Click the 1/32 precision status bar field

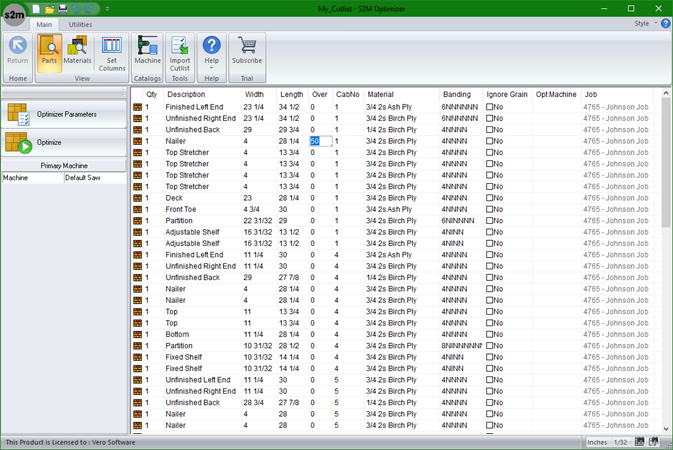pyautogui.click(x=621, y=442)
